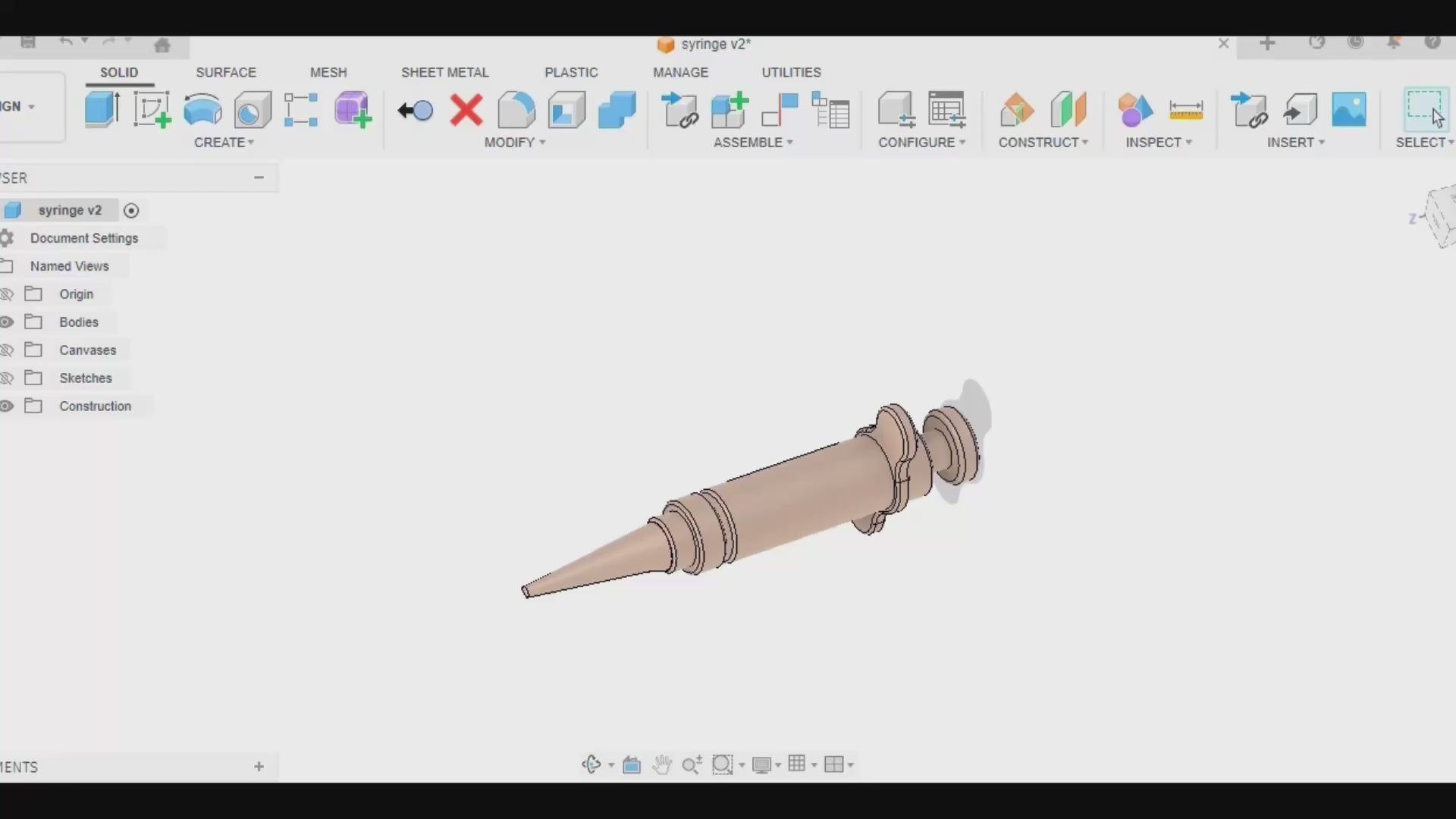Select the Fillet tool in Modify

point(516,108)
